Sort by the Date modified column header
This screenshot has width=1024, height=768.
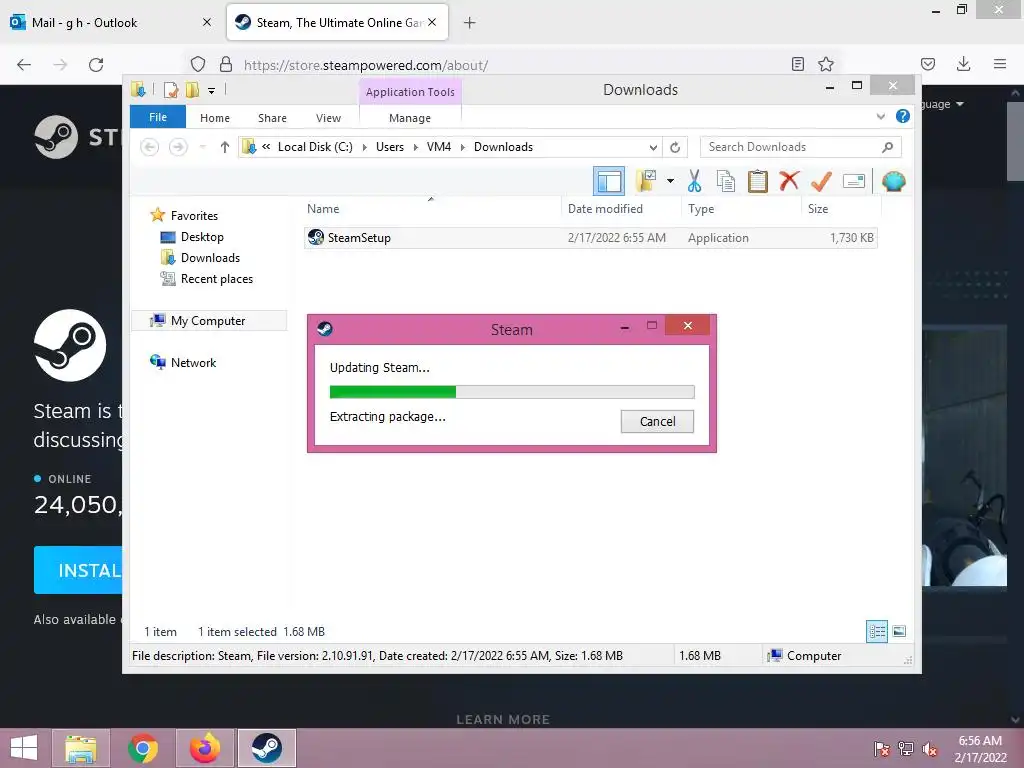tap(605, 208)
